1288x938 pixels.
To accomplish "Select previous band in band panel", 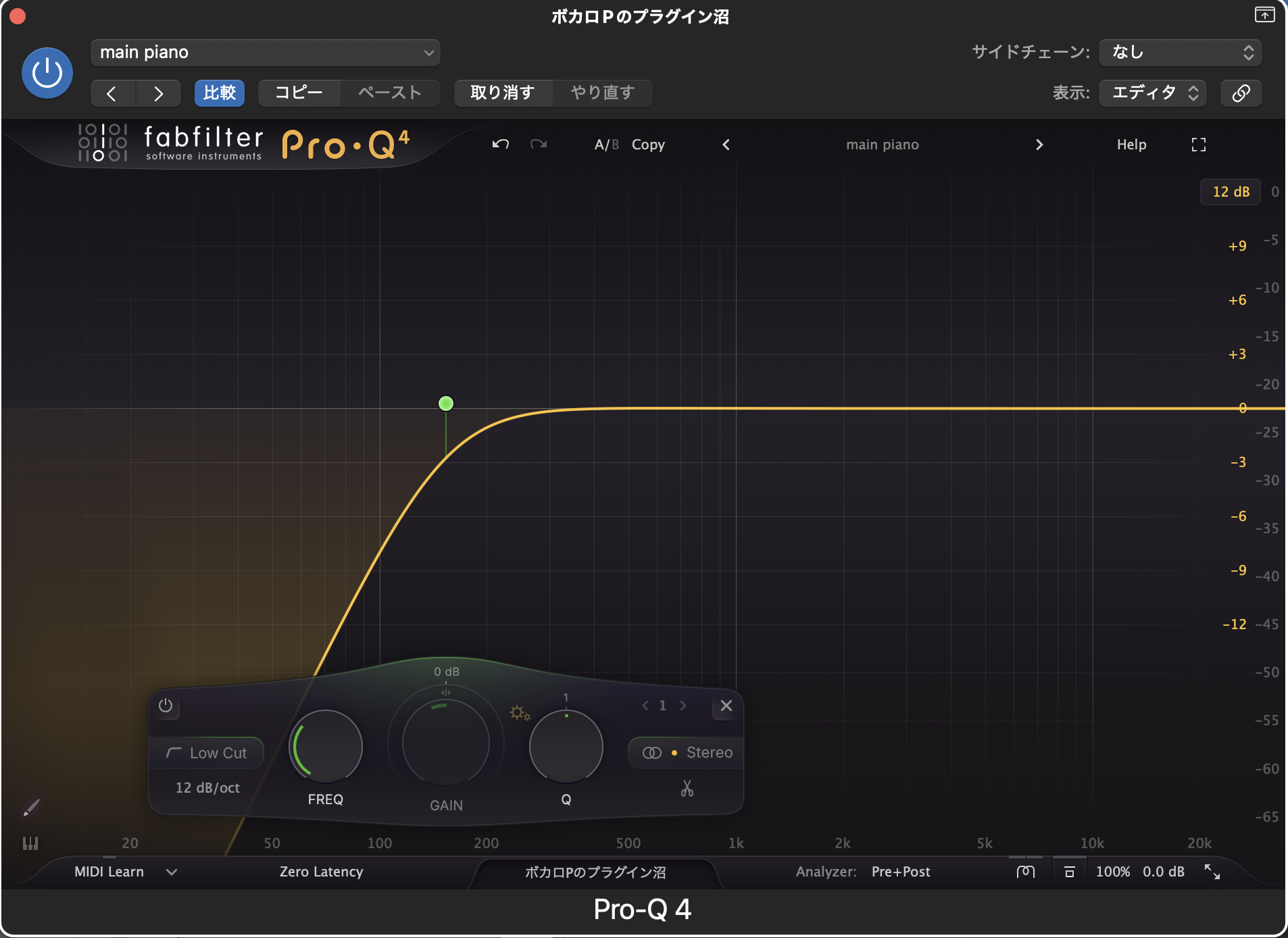I will 645,706.
